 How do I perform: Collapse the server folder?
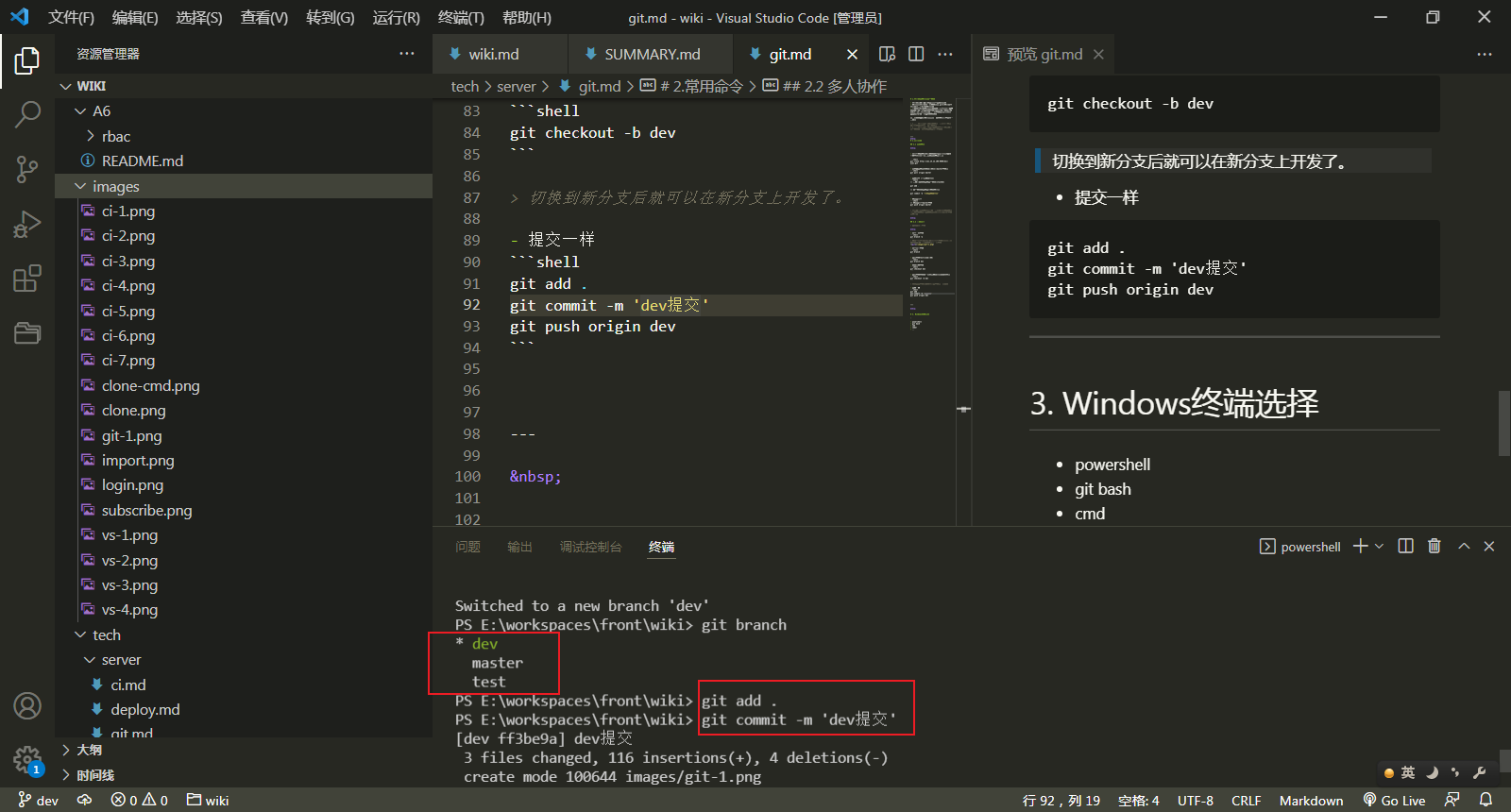click(244, 659)
